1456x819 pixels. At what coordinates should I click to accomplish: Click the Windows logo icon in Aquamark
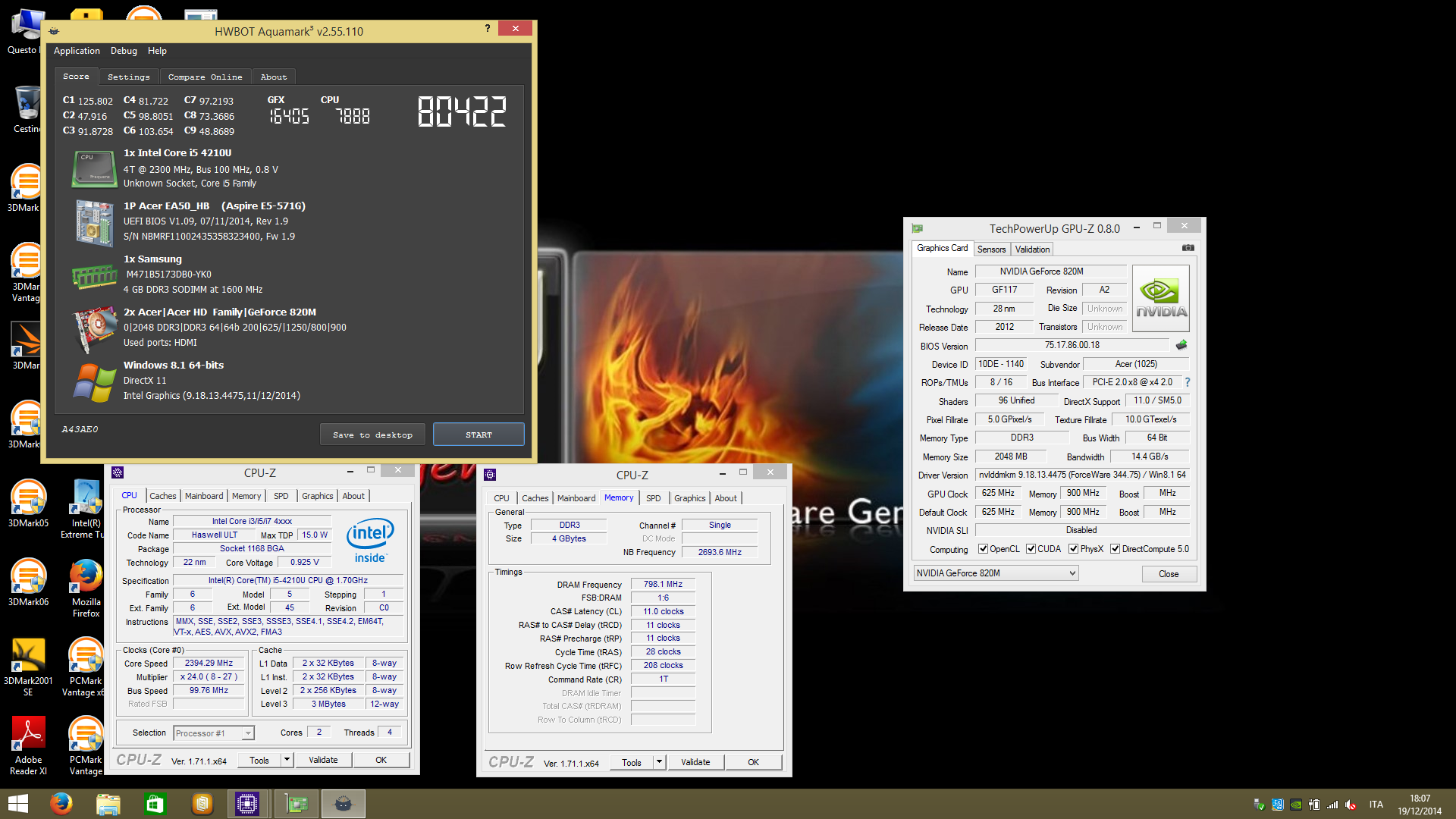tap(94, 382)
